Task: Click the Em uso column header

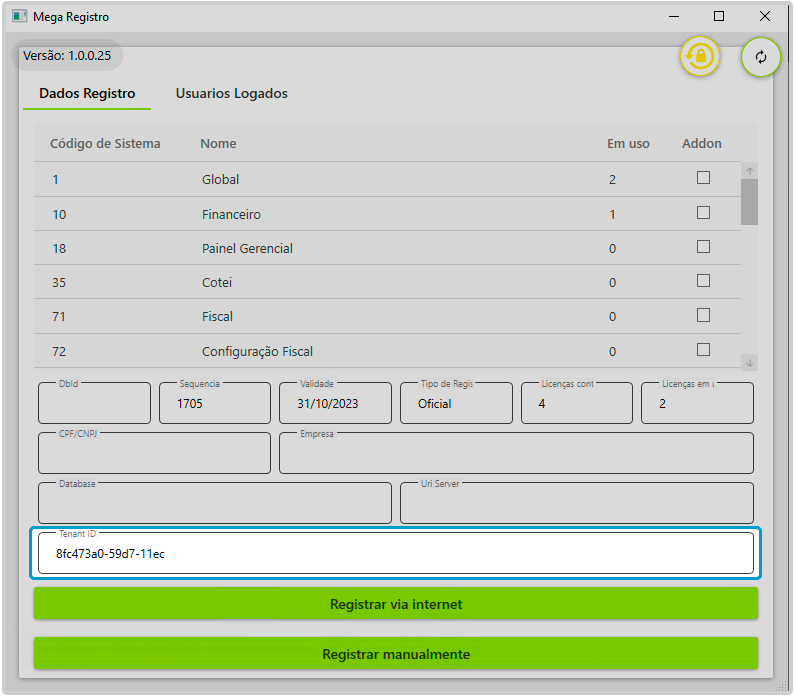Action: point(628,144)
